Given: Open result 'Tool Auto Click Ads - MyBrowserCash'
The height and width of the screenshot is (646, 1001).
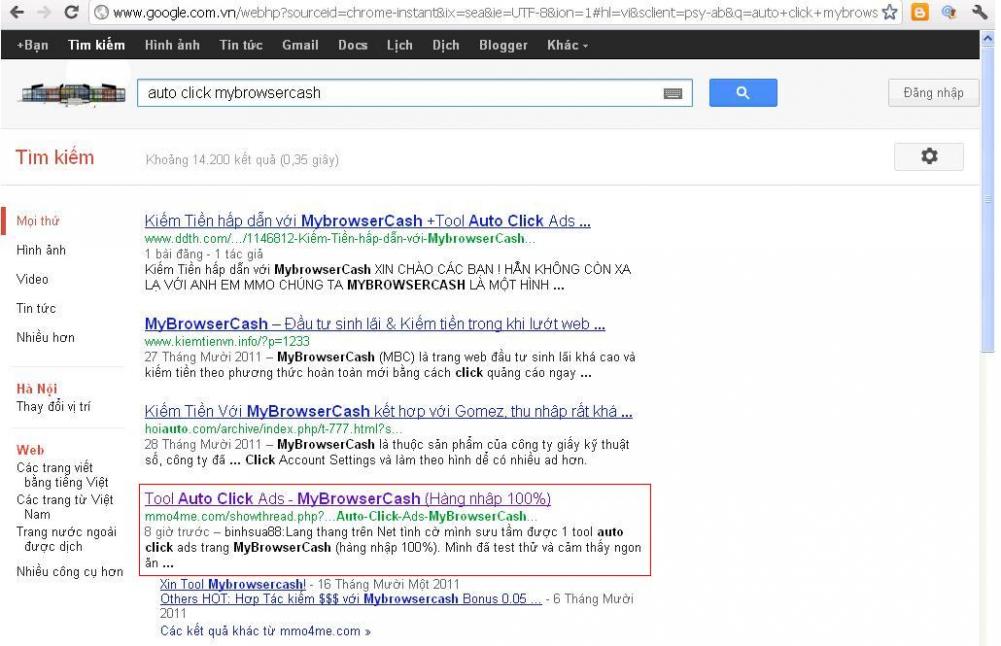Looking at the screenshot, I should pyautogui.click(x=347, y=499).
